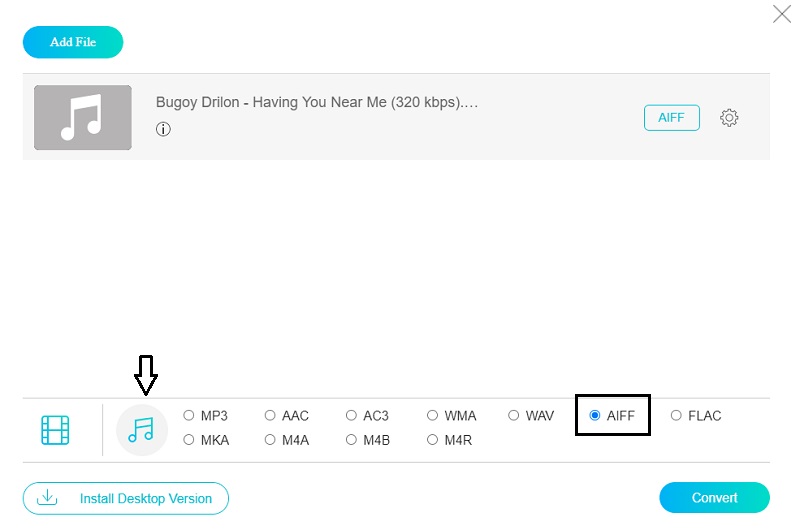Switch to the video format film icon

[55, 431]
